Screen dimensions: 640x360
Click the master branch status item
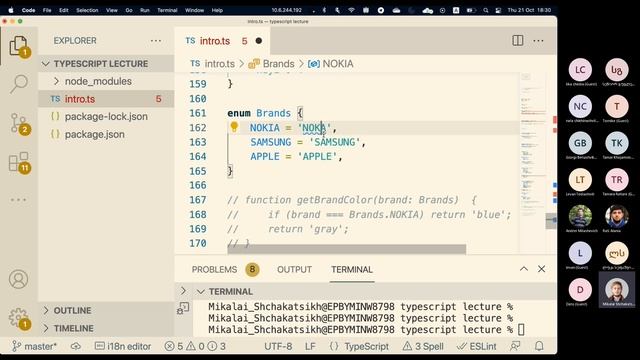pos(34,346)
